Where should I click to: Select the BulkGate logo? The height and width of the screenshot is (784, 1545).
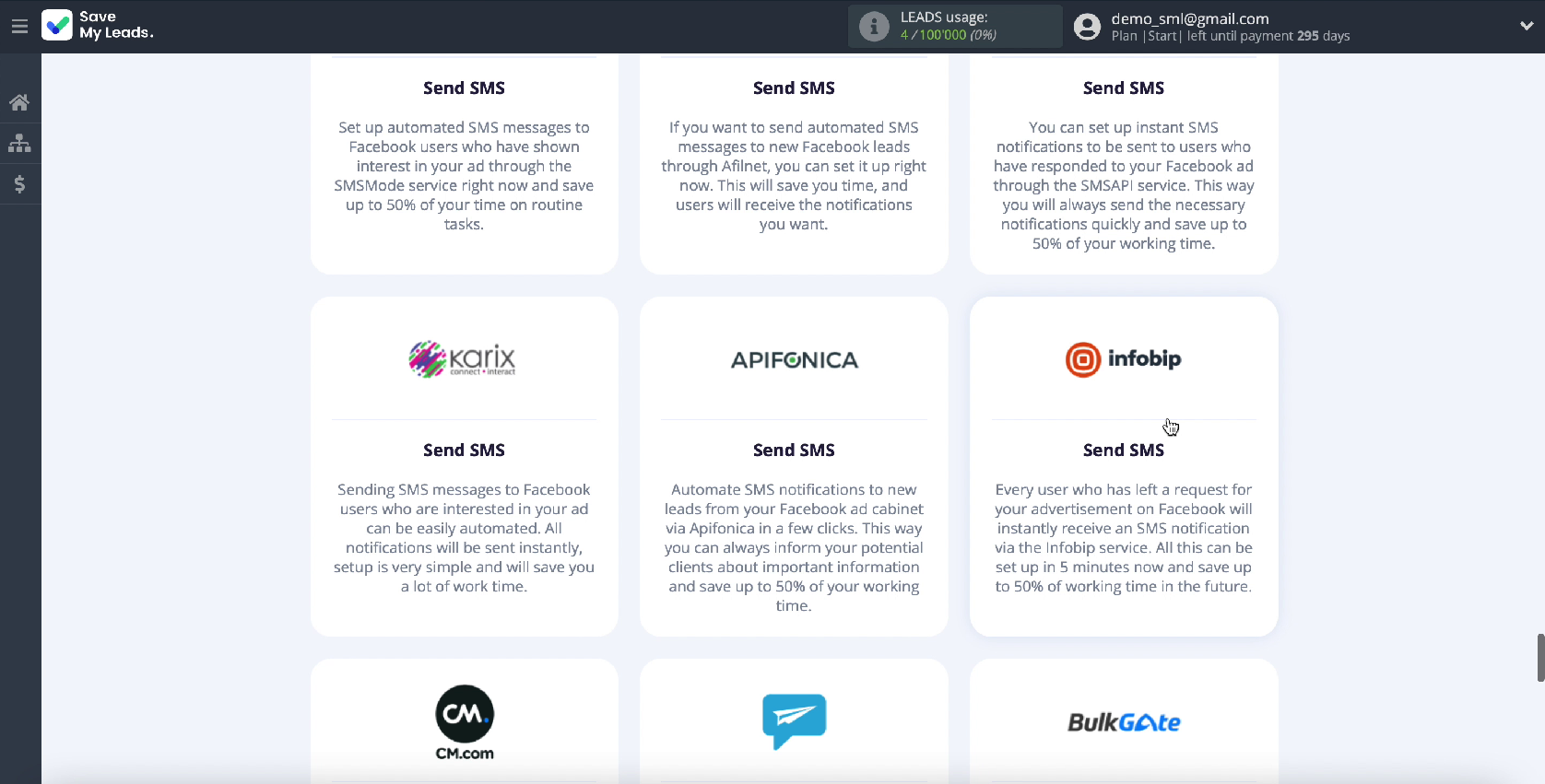coord(1124,722)
